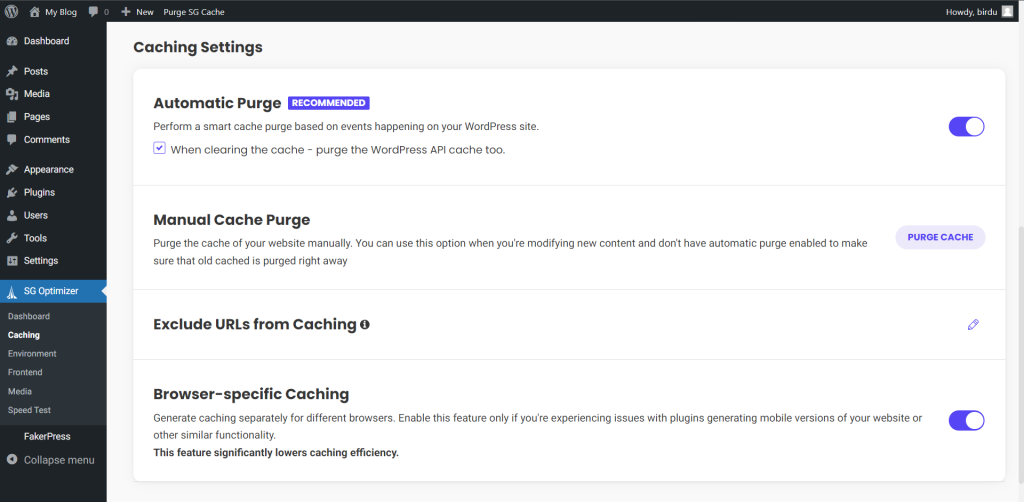The image size is (1024, 502).
Task: Click the Appearance paintbrush icon
Action: pos(12,170)
